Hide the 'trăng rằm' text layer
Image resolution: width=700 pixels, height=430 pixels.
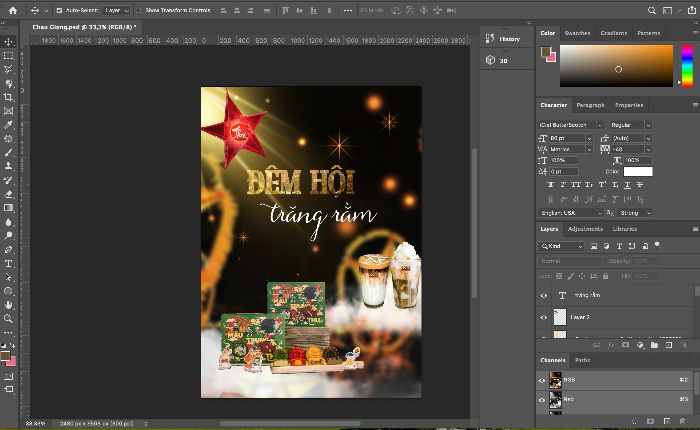click(543, 296)
